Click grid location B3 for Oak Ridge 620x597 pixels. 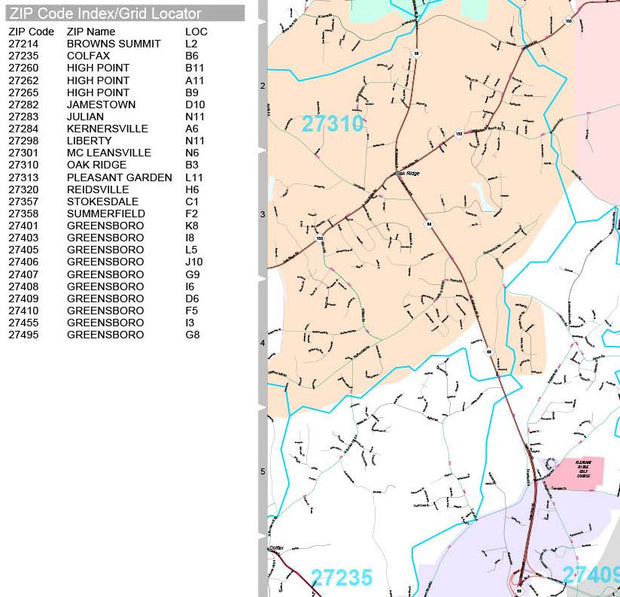(x=192, y=165)
